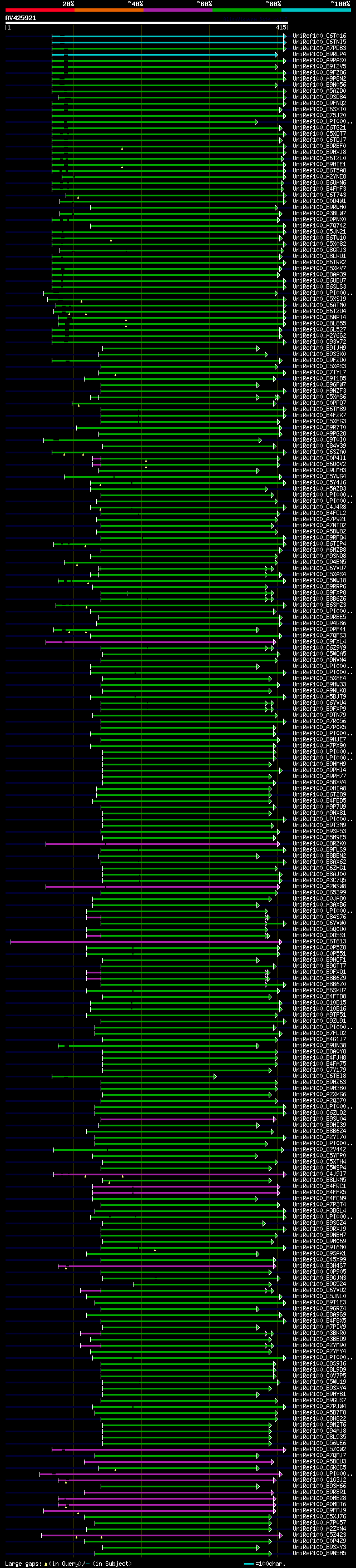This screenshot has height=1568, width=356.
Task: Click the purple ~60% identity legend segment
Action: click(x=177, y=10)
